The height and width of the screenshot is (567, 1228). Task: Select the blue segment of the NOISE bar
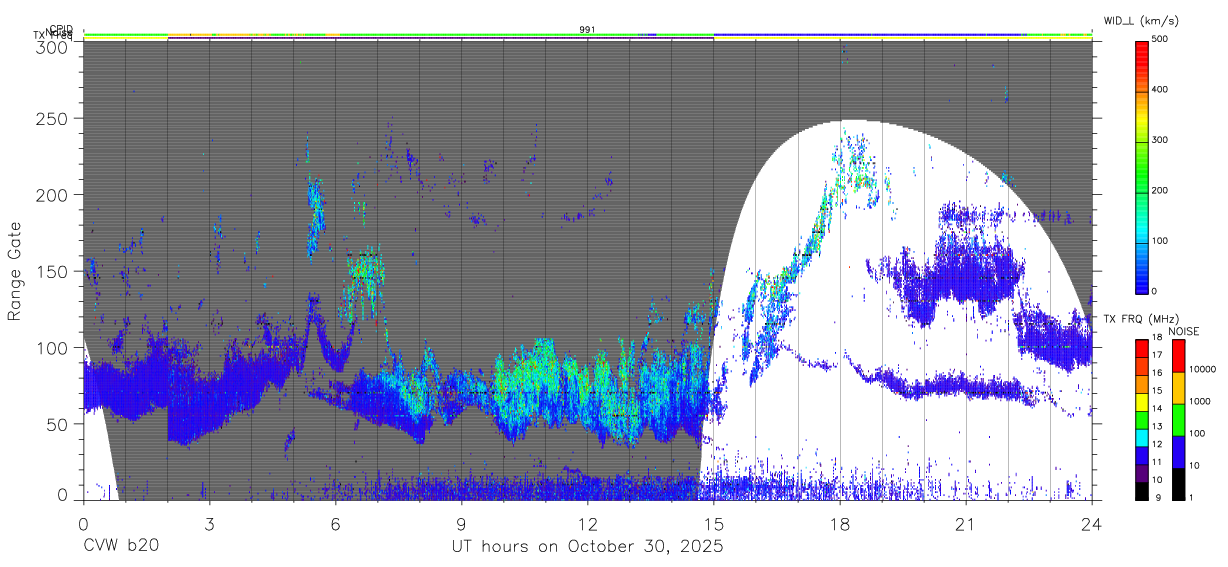click(1177, 451)
